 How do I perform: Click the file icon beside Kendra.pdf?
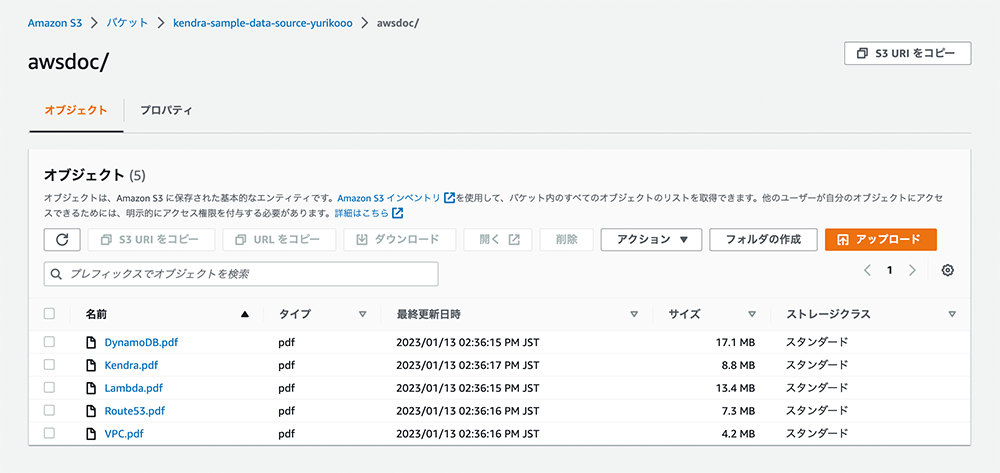91,365
